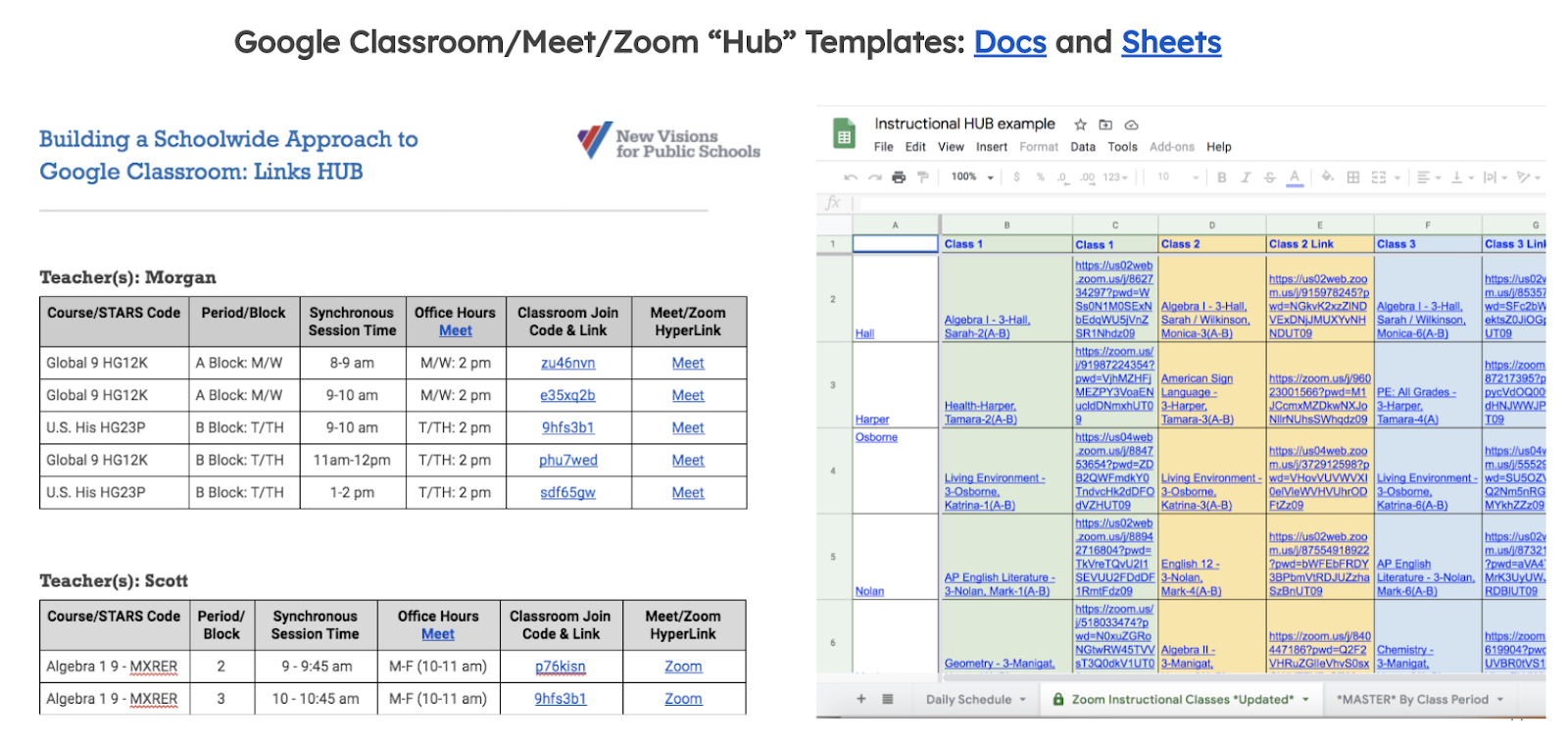Image resolution: width=1568 pixels, height=744 pixels.
Task: Open the 100% zoom level dropdown
Action: [972, 177]
